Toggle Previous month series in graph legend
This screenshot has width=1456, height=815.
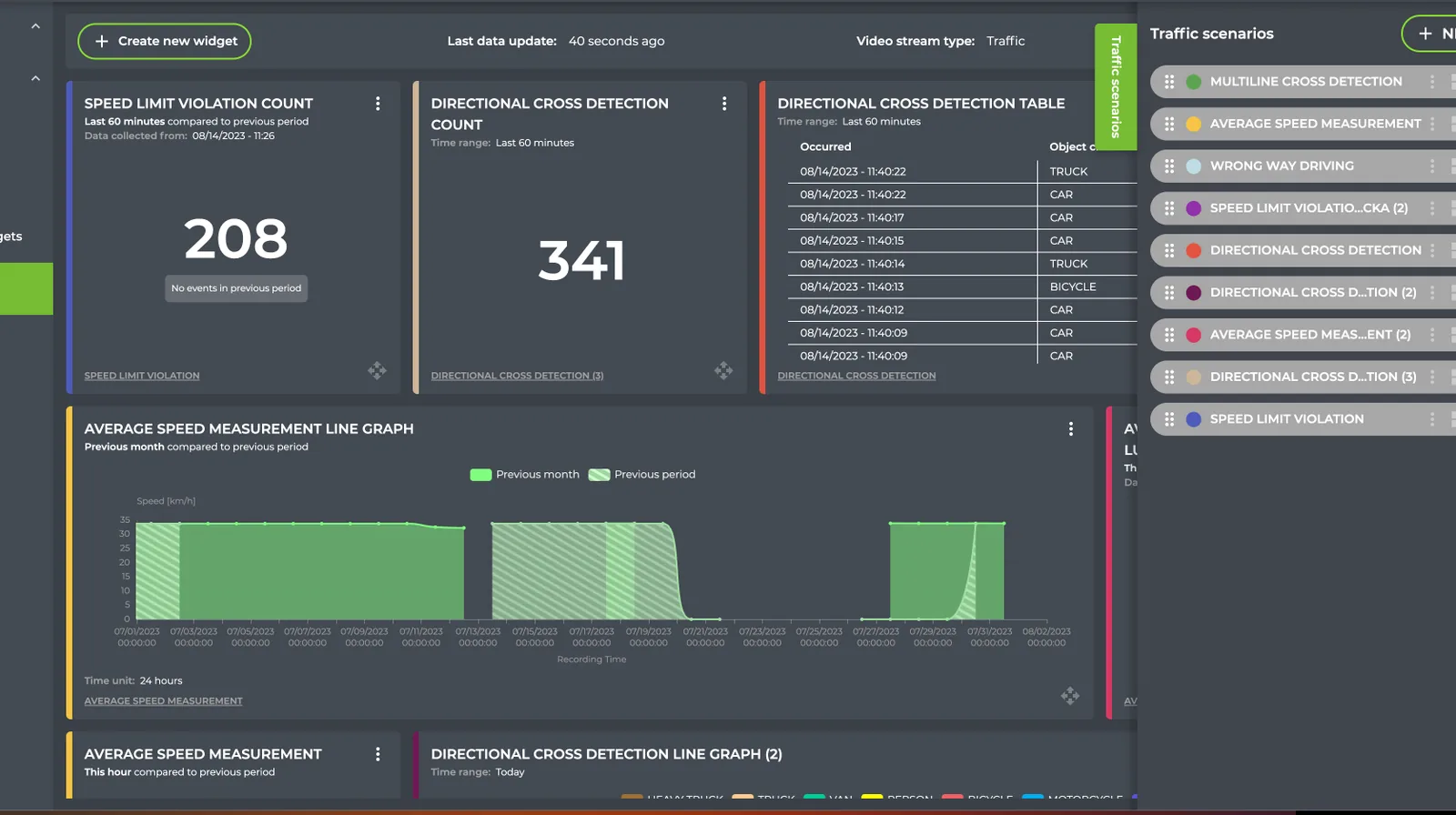pos(524,475)
